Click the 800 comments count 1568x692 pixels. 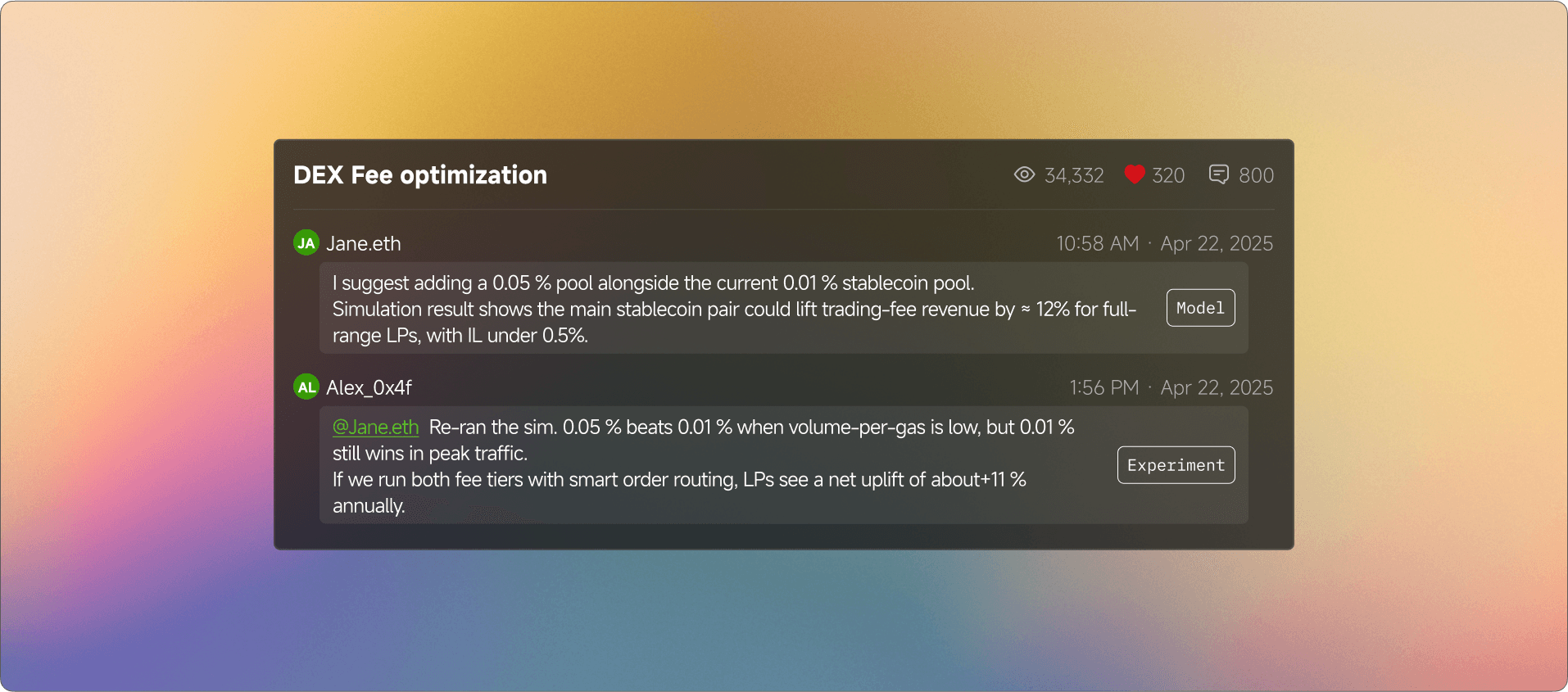click(1256, 175)
